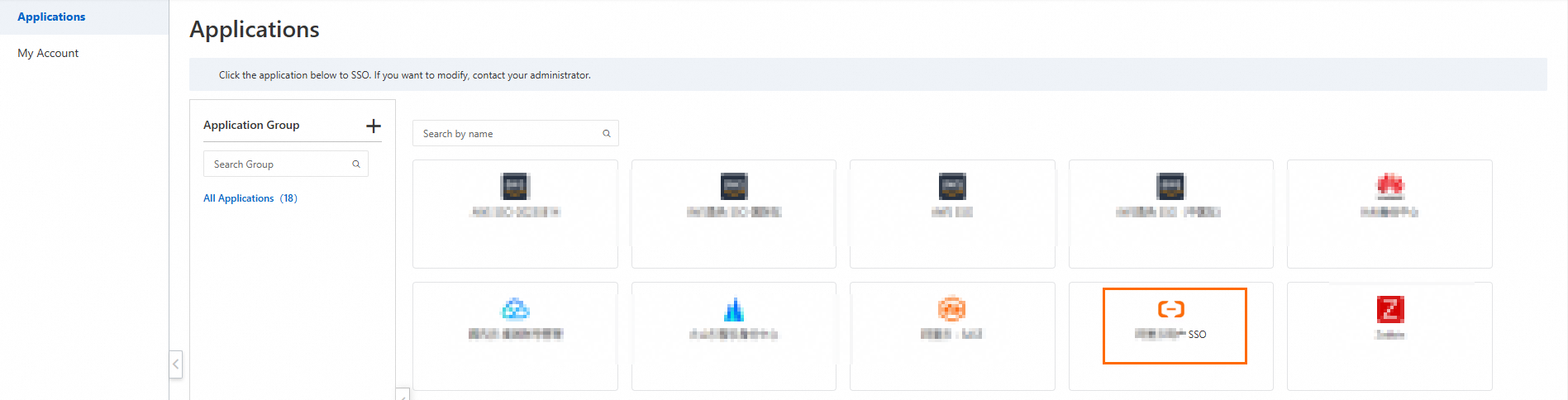This screenshot has height=400, width=1568.
Task: Focus the Search by name input field
Action: (516, 133)
